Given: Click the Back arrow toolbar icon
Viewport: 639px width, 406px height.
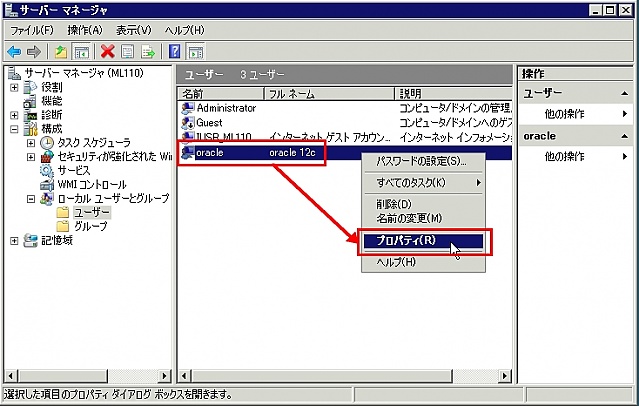Looking at the screenshot, I should pos(14,52).
